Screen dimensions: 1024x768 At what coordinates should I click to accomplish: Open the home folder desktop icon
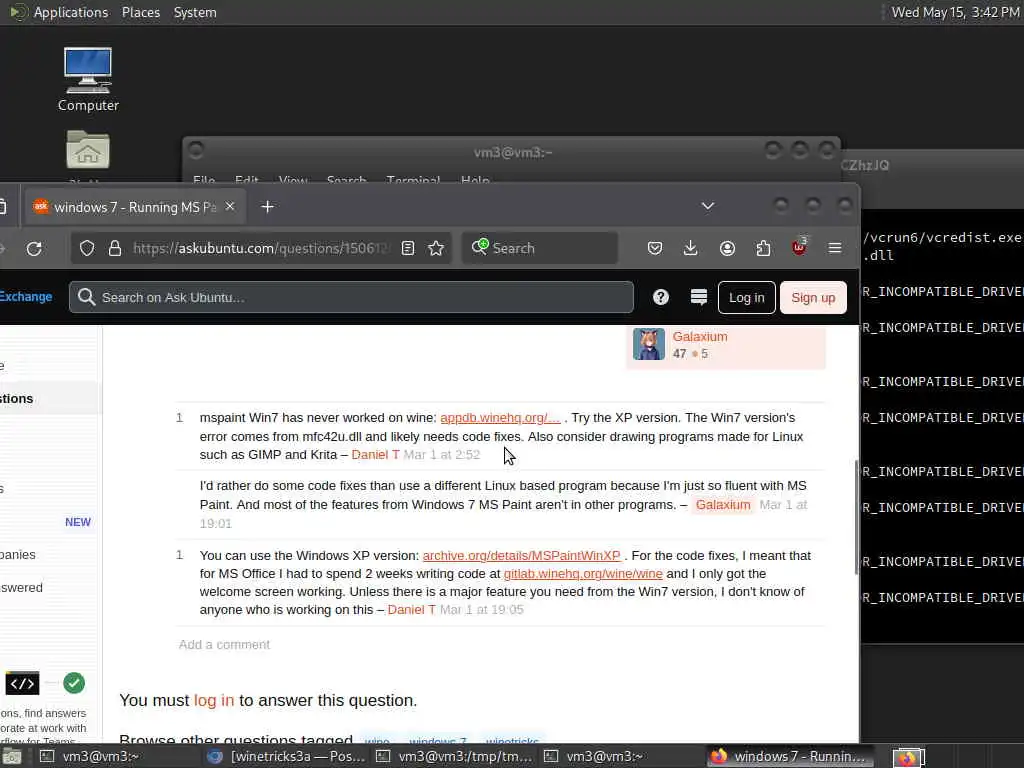pos(88,150)
